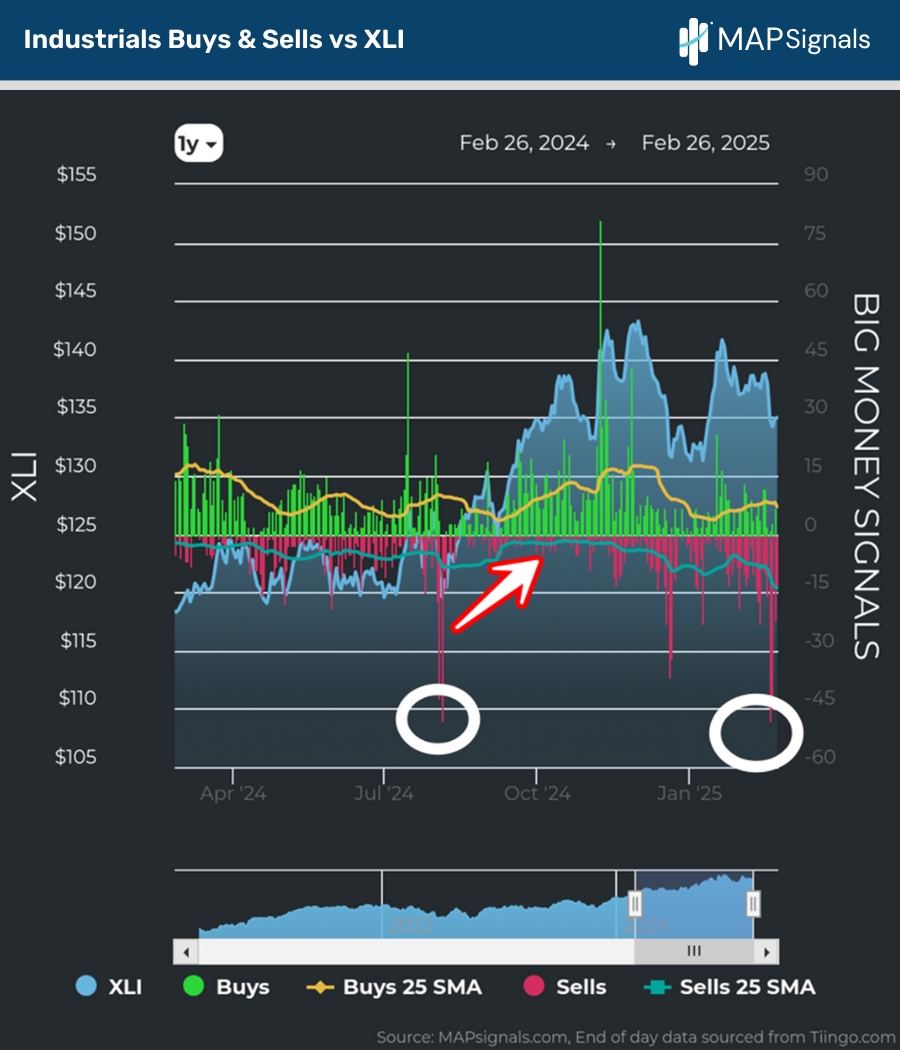Screen dimensions: 900x1050
Task: Click the $140 price axis label
Action: (x=75, y=350)
